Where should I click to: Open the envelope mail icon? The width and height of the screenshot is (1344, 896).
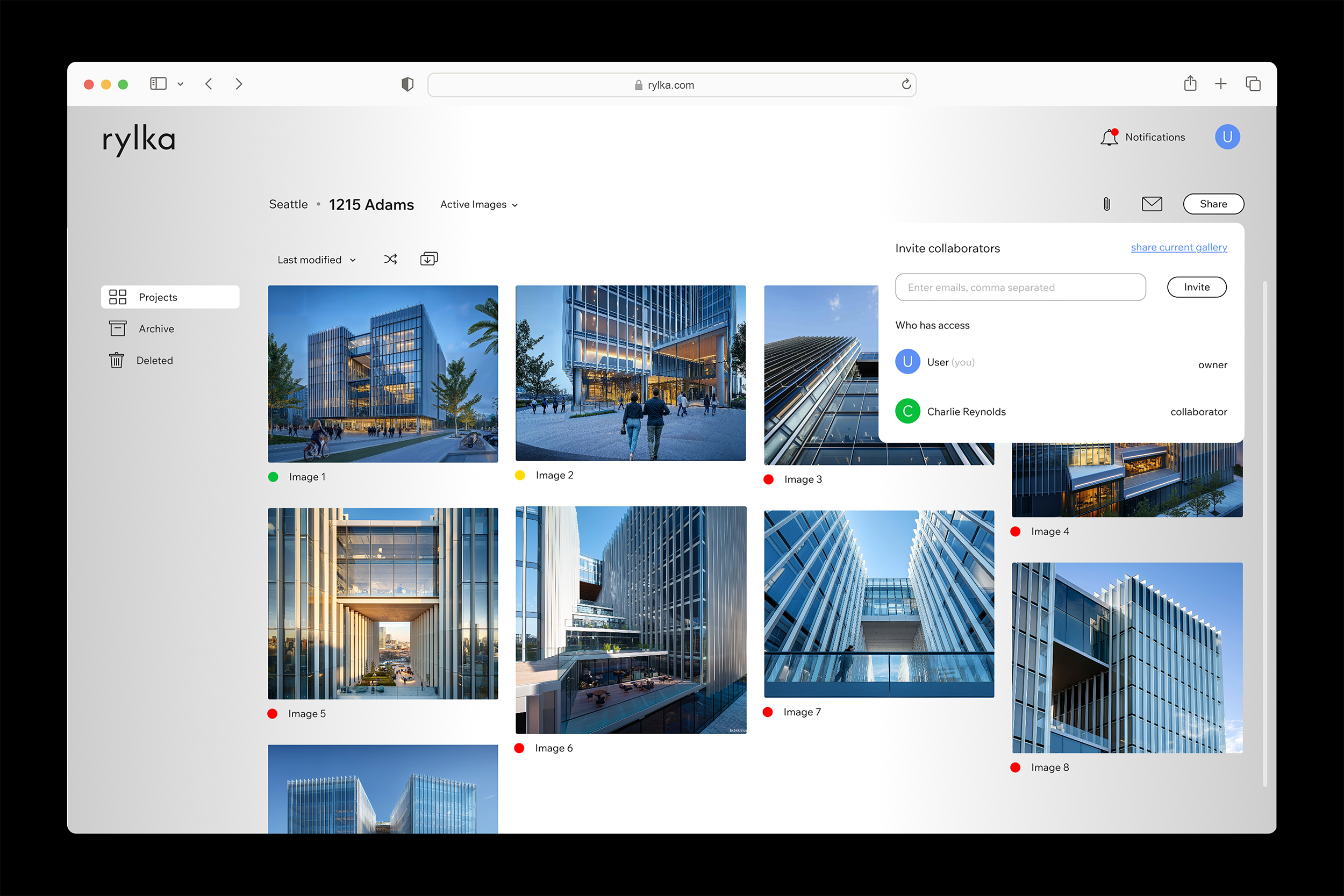[1152, 204]
